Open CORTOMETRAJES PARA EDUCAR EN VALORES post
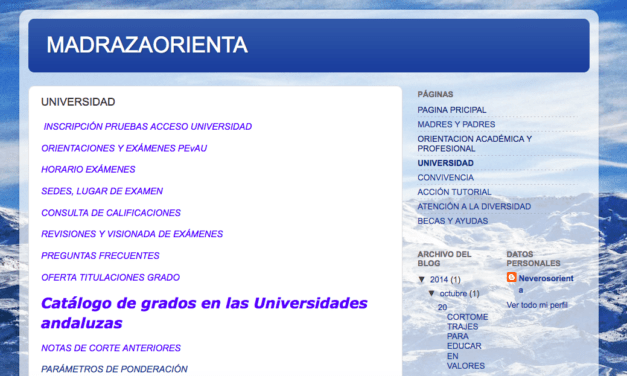The width and height of the screenshot is (627, 376). tap(467, 341)
